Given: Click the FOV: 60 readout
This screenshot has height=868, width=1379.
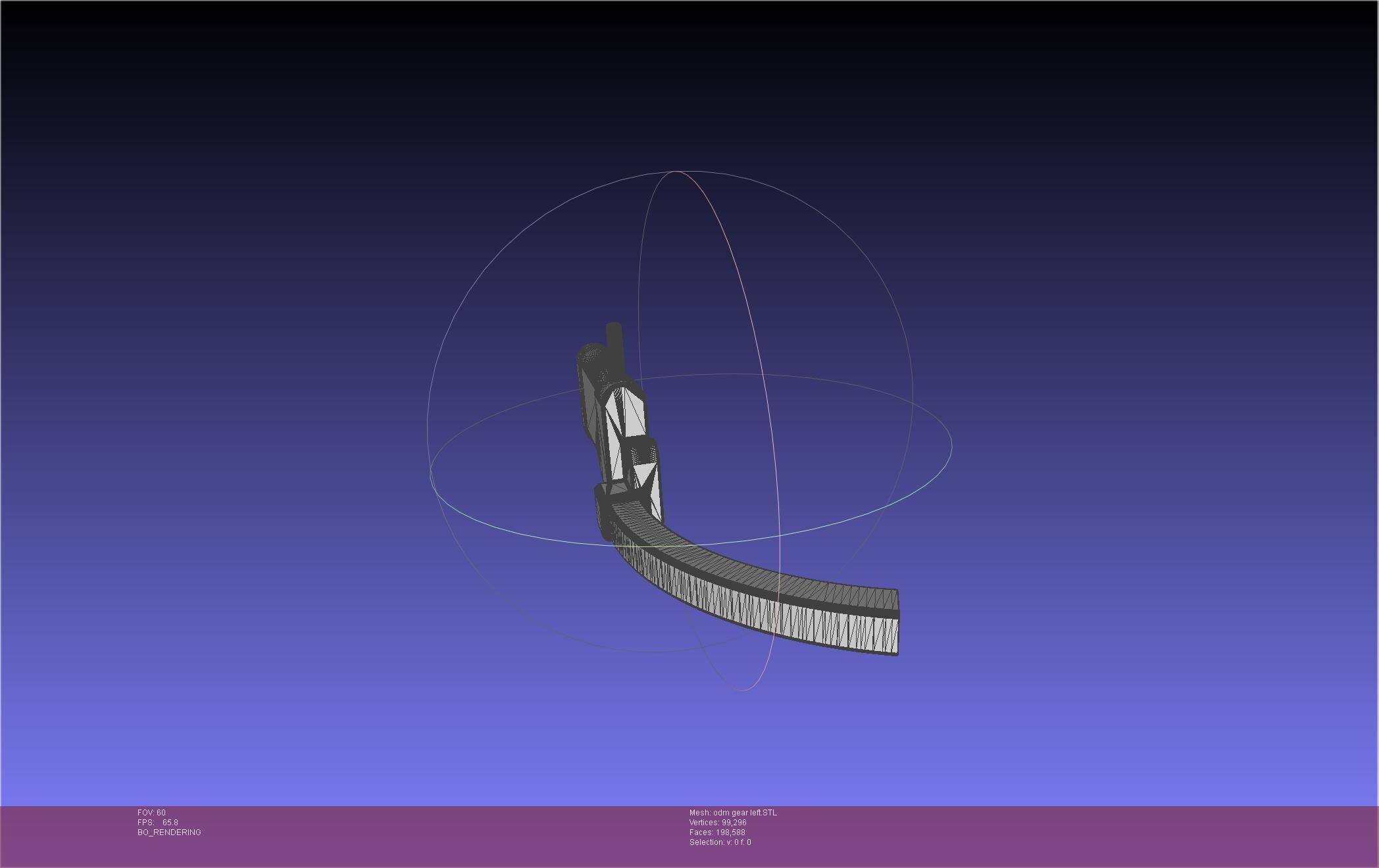Looking at the screenshot, I should click(151, 813).
